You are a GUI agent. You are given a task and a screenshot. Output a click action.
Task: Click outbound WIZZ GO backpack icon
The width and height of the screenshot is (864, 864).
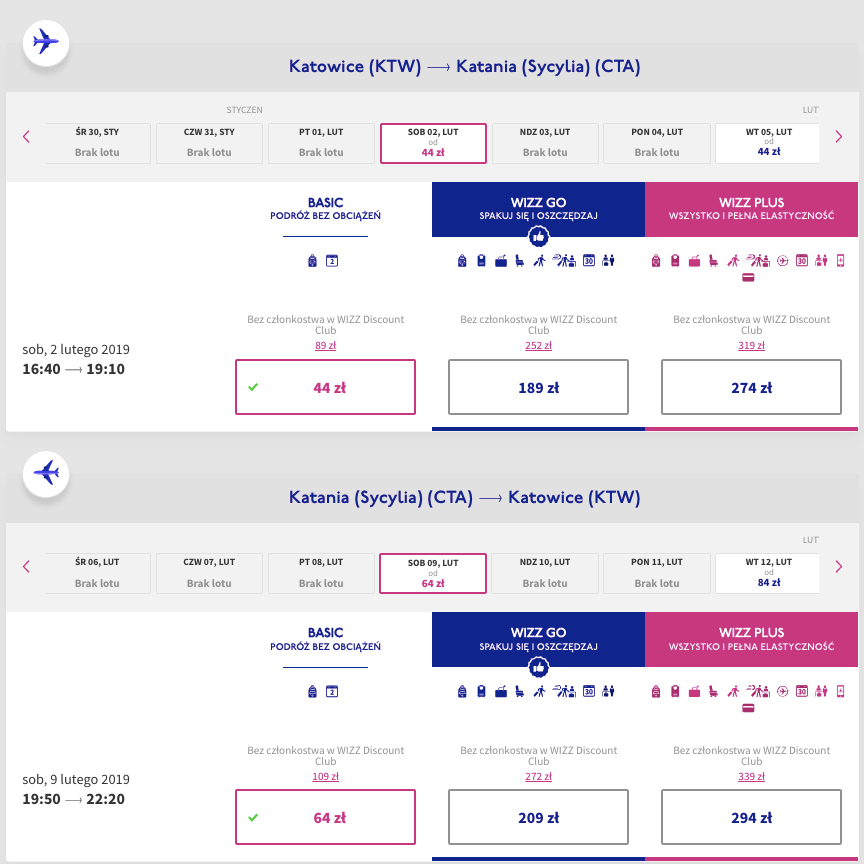[462, 261]
